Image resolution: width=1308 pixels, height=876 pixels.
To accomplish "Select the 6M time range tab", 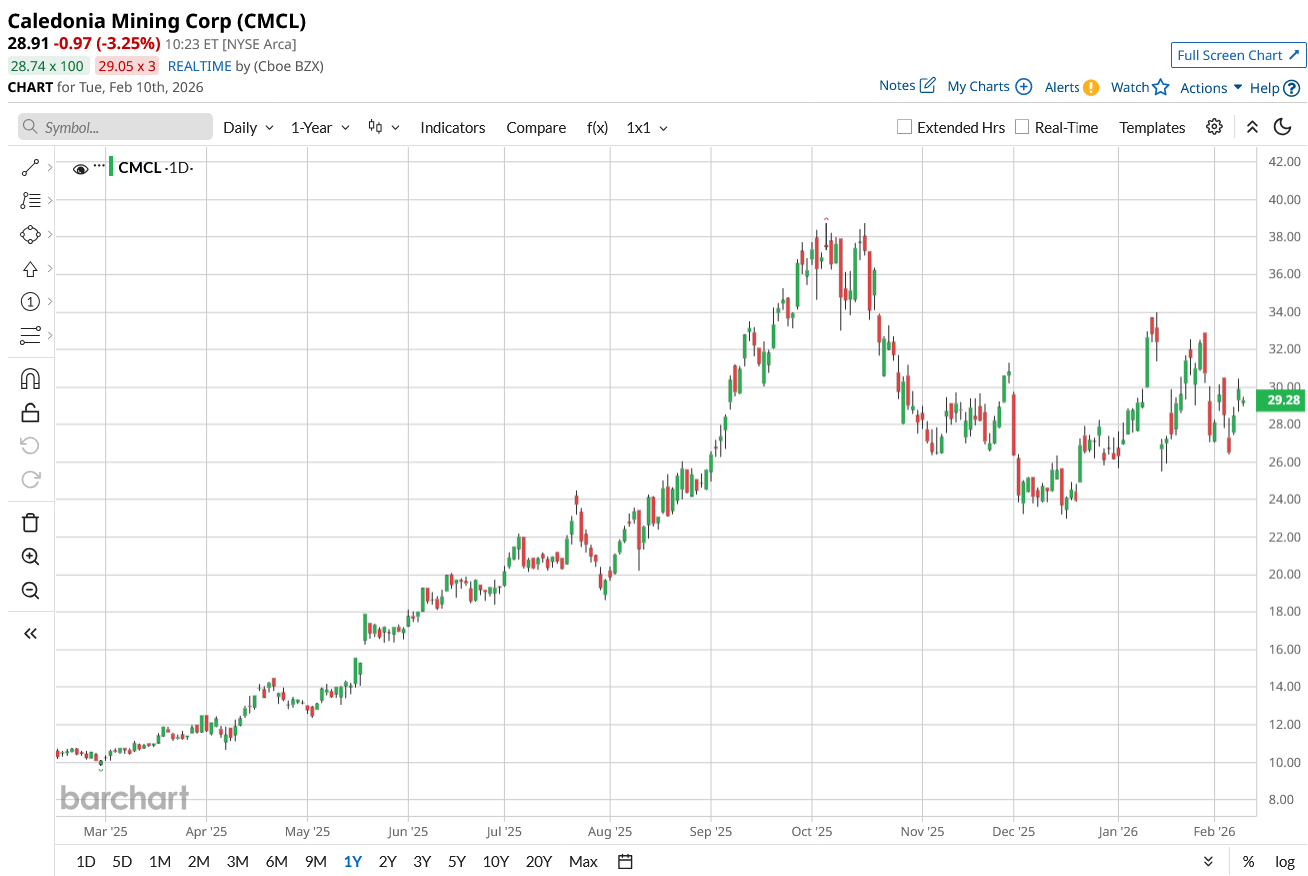I will tap(276, 861).
